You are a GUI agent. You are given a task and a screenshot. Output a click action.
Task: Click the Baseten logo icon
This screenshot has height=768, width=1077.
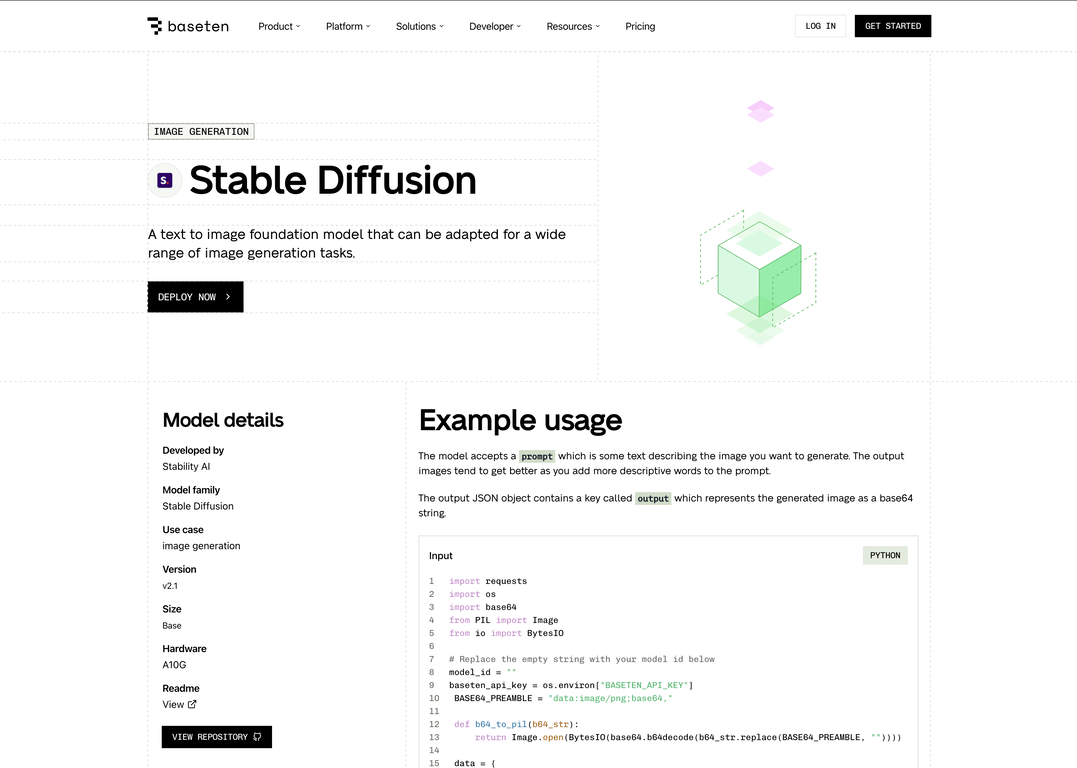pos(155,26)
